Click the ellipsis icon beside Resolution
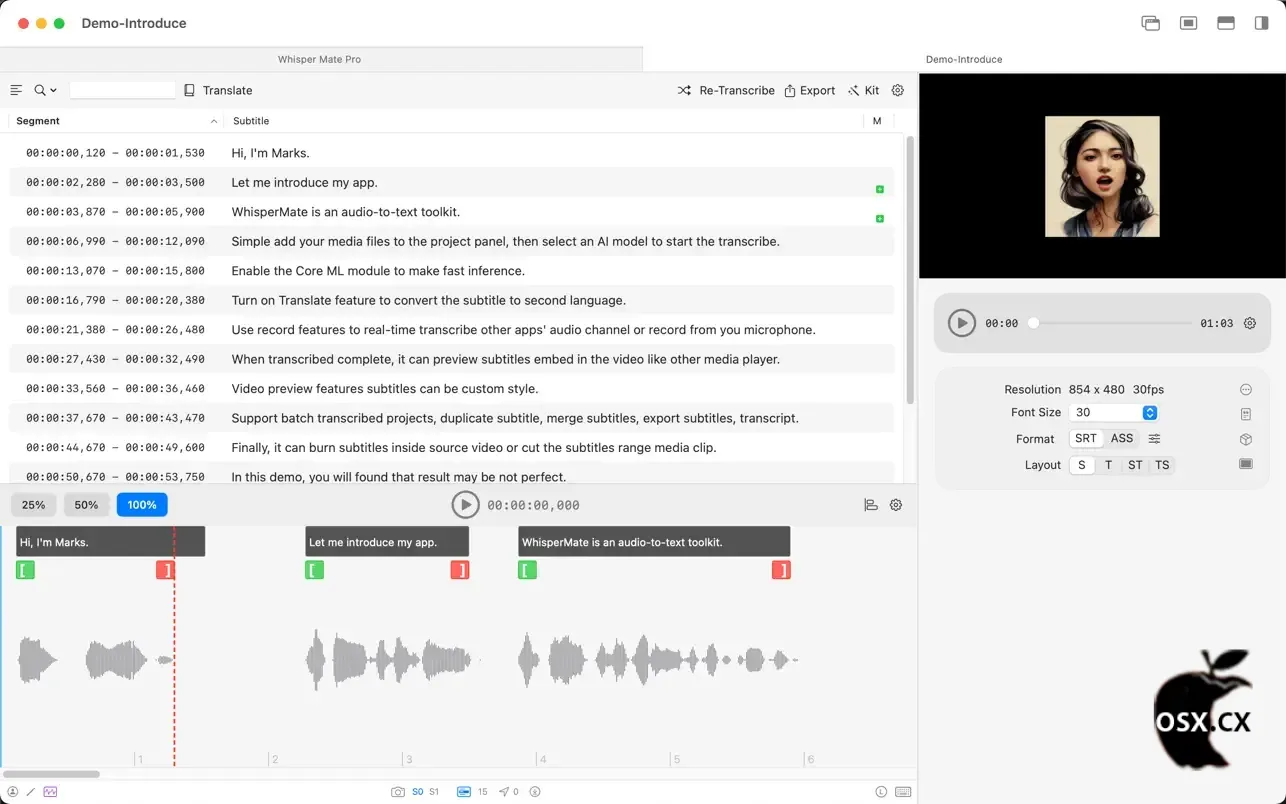The image size is (1286, 804). (1246, 390)
